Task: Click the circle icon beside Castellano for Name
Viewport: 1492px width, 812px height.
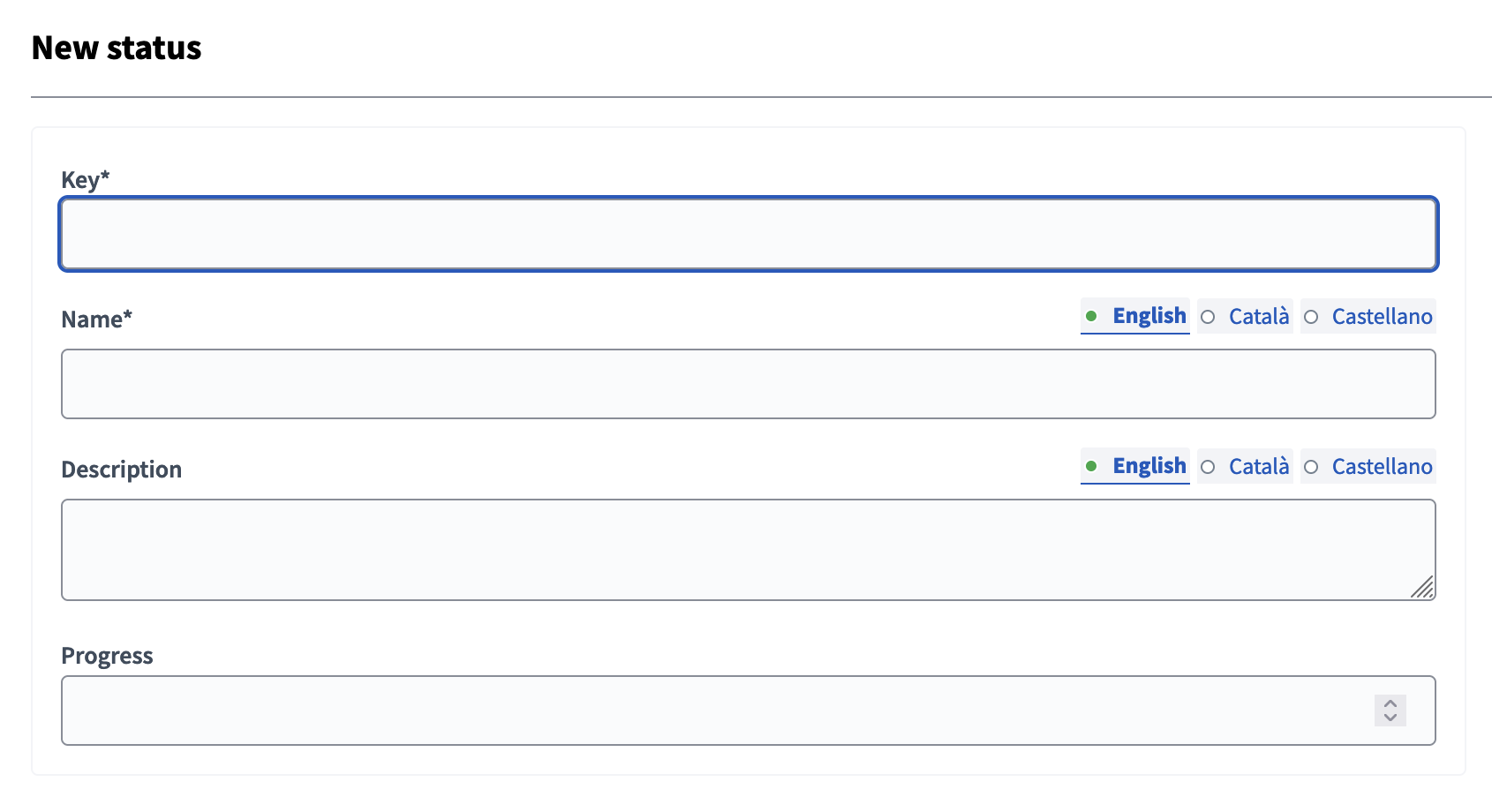Action: pyautogui.click(x=1312, y=316)
